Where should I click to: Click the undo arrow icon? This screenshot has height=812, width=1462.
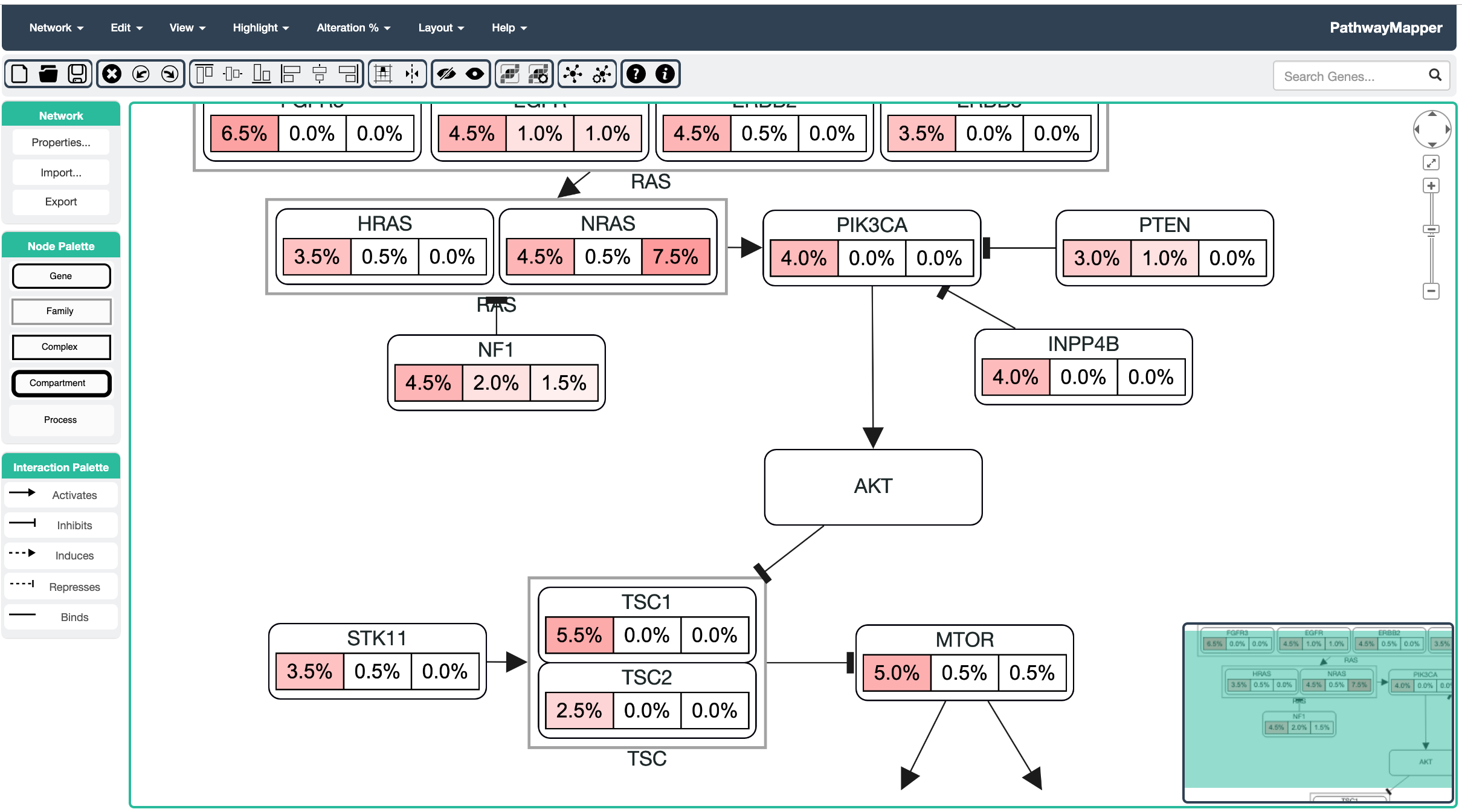click(141, 74)
